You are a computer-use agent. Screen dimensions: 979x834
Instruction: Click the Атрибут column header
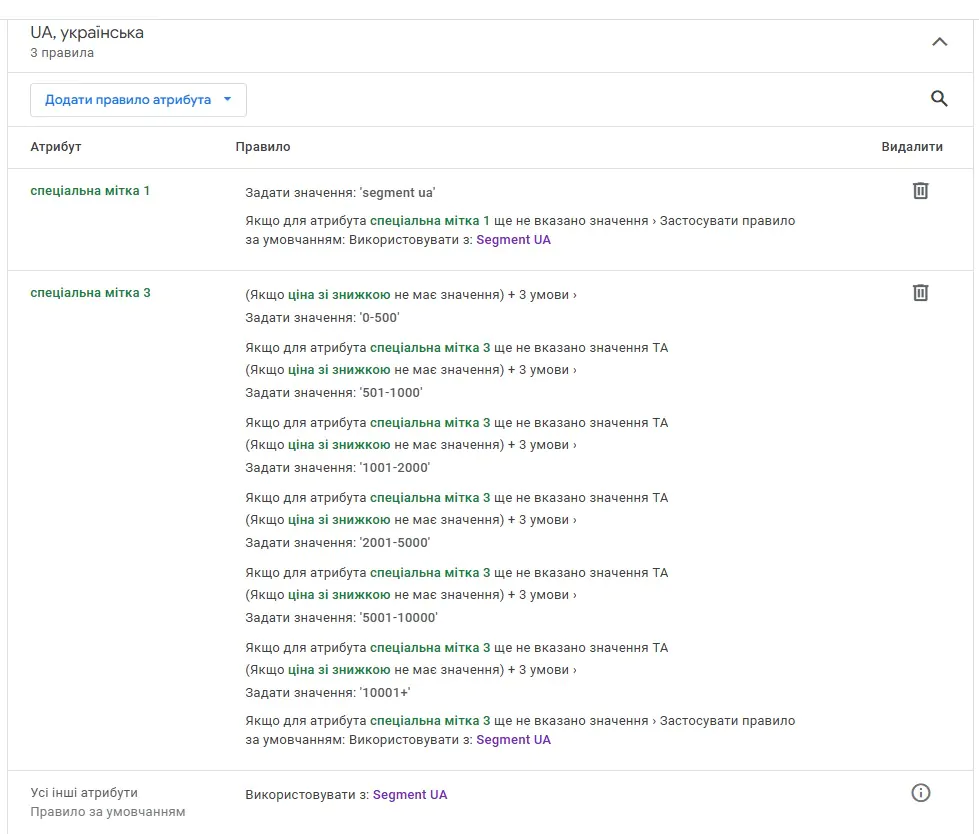[56, 147]
